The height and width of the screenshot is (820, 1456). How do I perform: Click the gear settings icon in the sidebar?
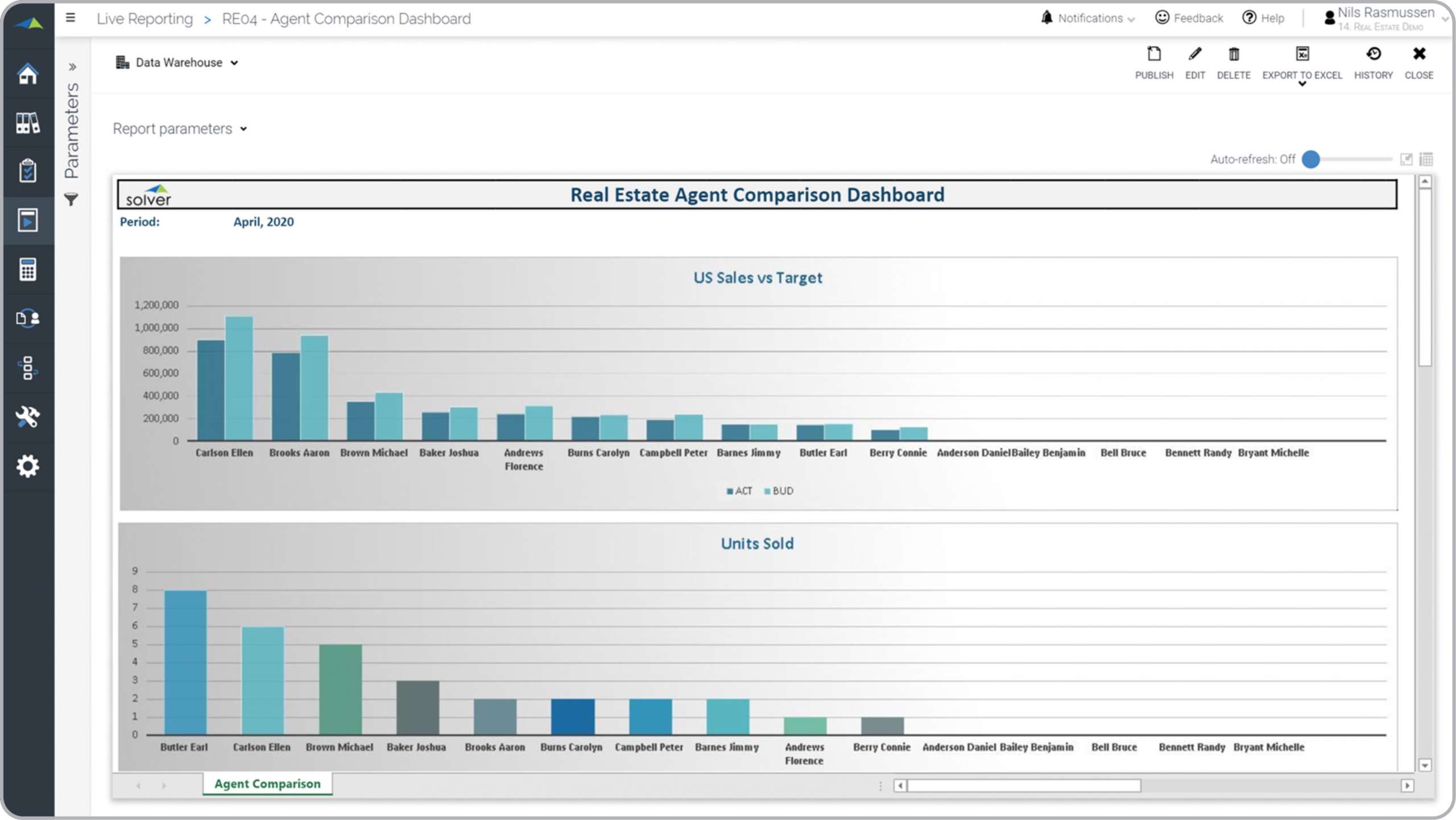[x=27, y=467]
